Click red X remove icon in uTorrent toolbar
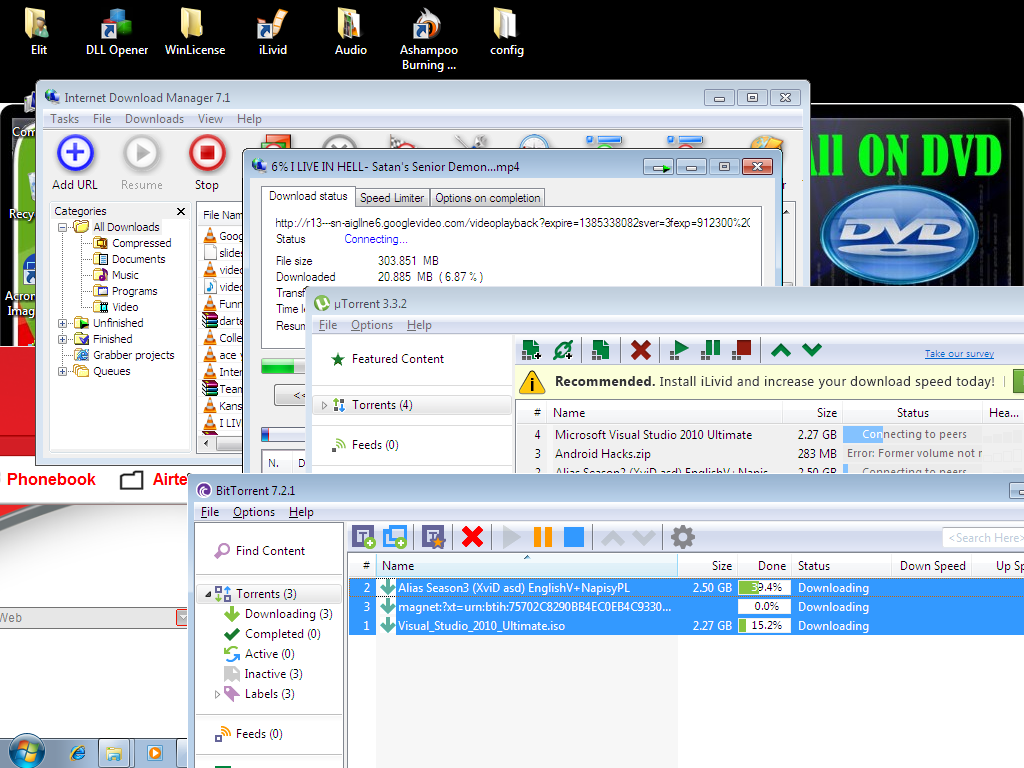The width and height of the screenshot is (1024, 768). [641, 350]
